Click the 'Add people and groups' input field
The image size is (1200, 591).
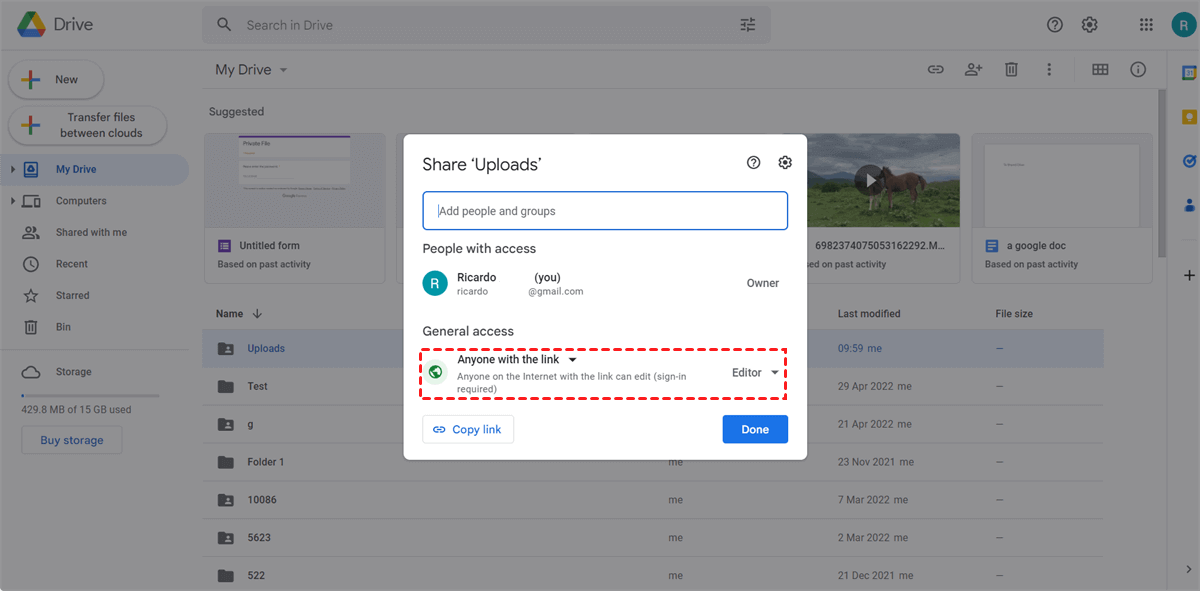coord(604,210)
